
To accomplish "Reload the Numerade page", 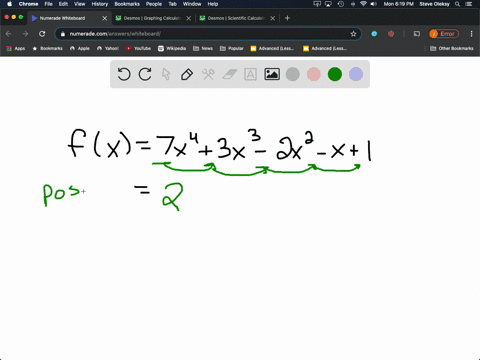I will (42, 34).
